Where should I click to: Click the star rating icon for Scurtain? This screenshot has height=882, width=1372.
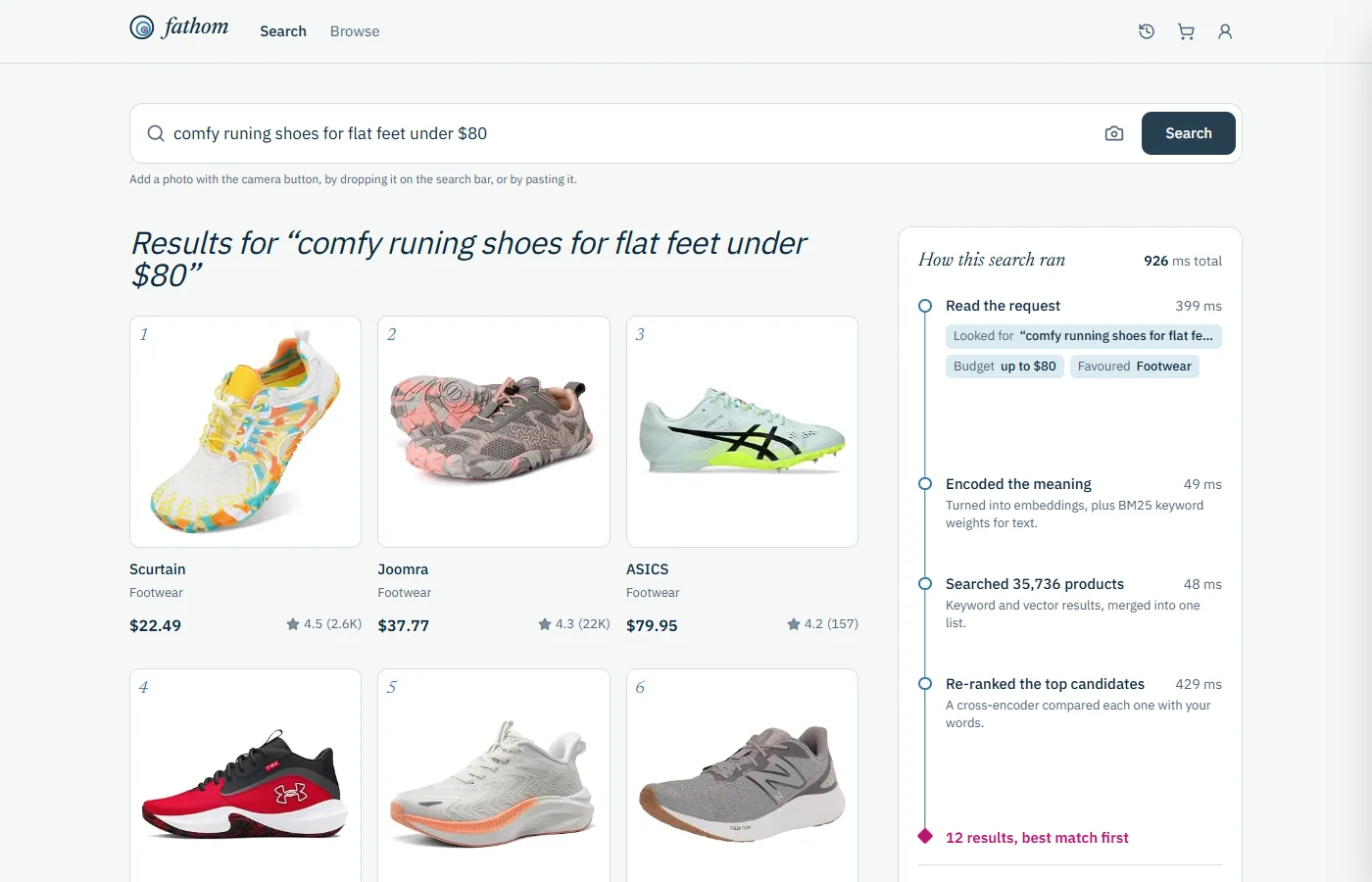[x=293, y=624]
